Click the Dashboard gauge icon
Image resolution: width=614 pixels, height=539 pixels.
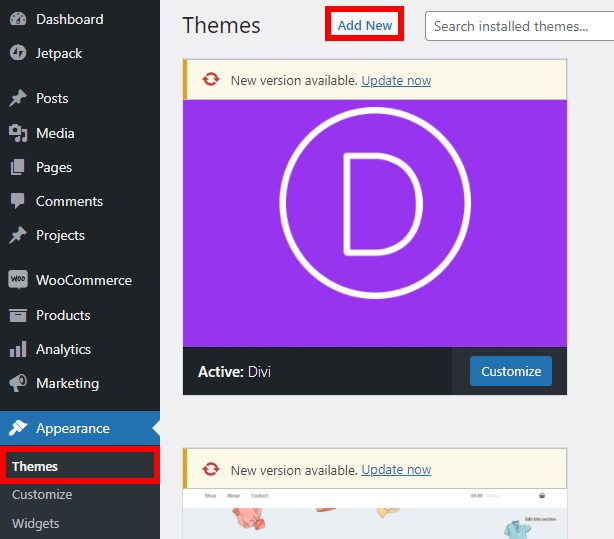coord(18,19)
